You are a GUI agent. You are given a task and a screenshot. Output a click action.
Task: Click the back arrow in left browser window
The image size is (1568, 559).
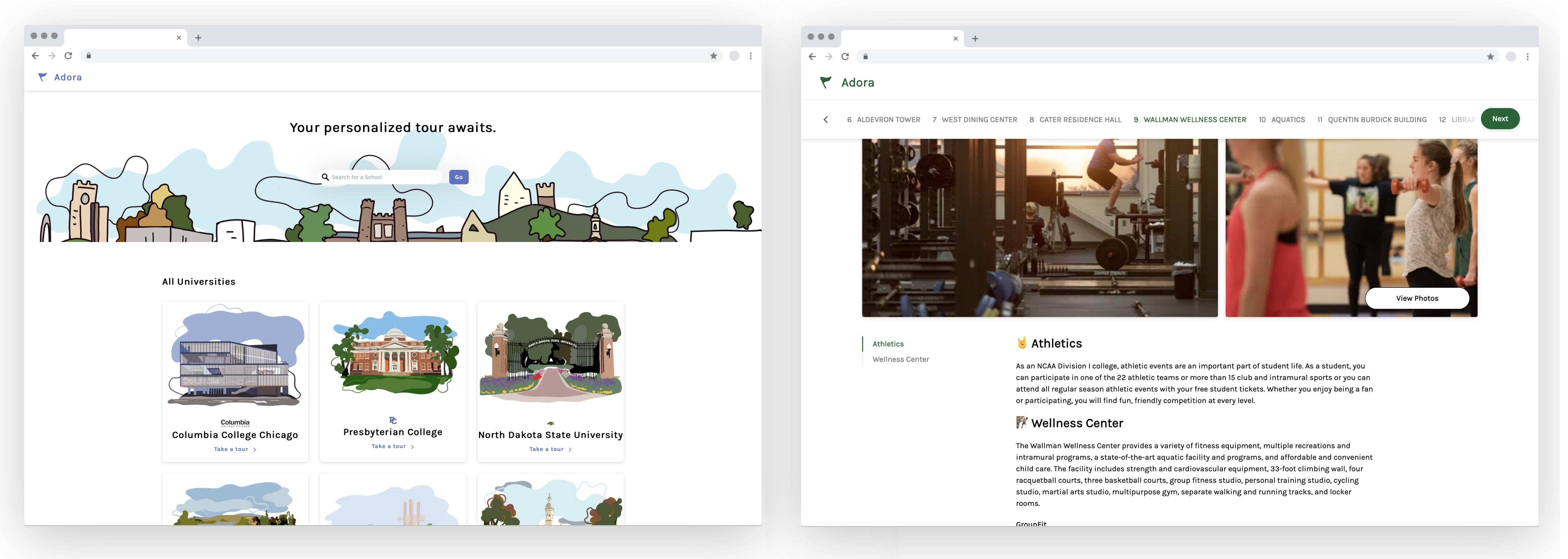click(35, 56)
